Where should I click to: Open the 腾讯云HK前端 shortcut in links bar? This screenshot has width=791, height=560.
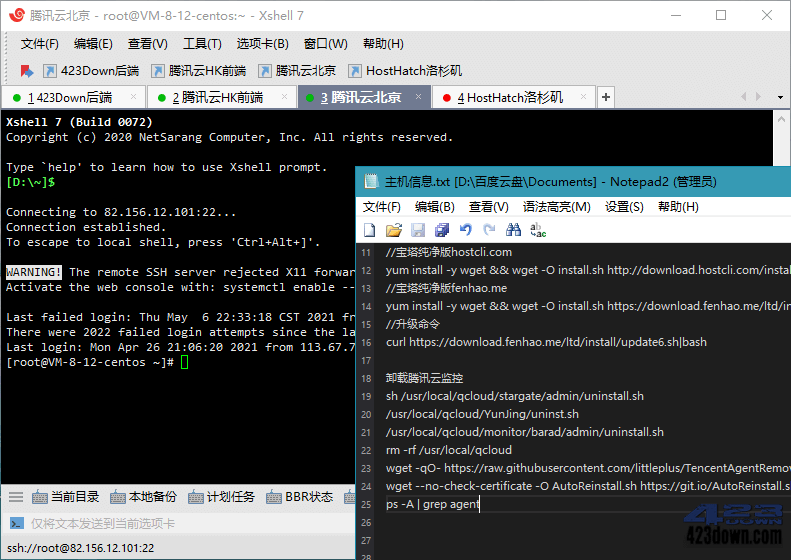coord(199,71)
